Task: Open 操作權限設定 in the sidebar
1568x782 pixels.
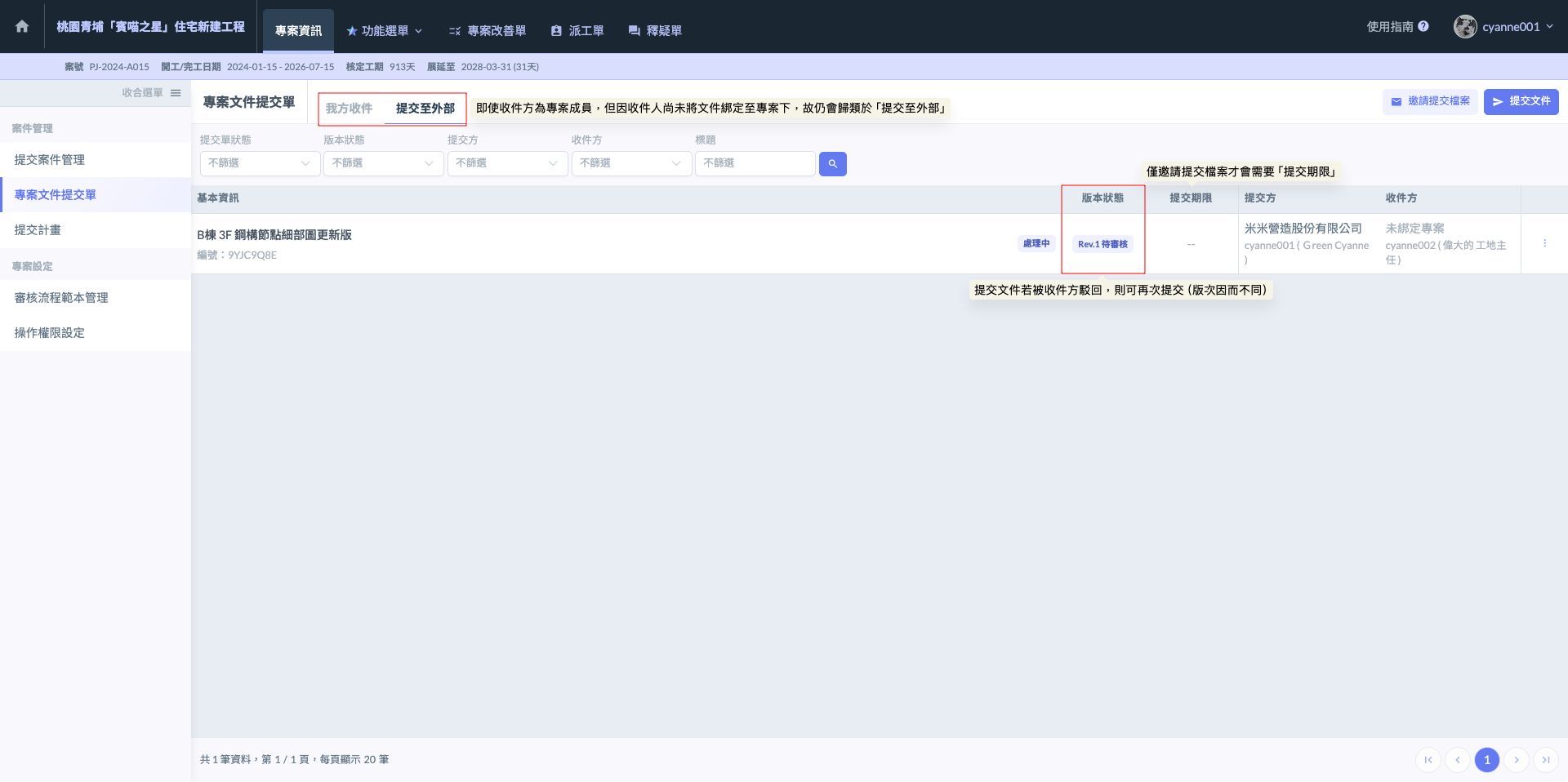Action: pos(96,333)
